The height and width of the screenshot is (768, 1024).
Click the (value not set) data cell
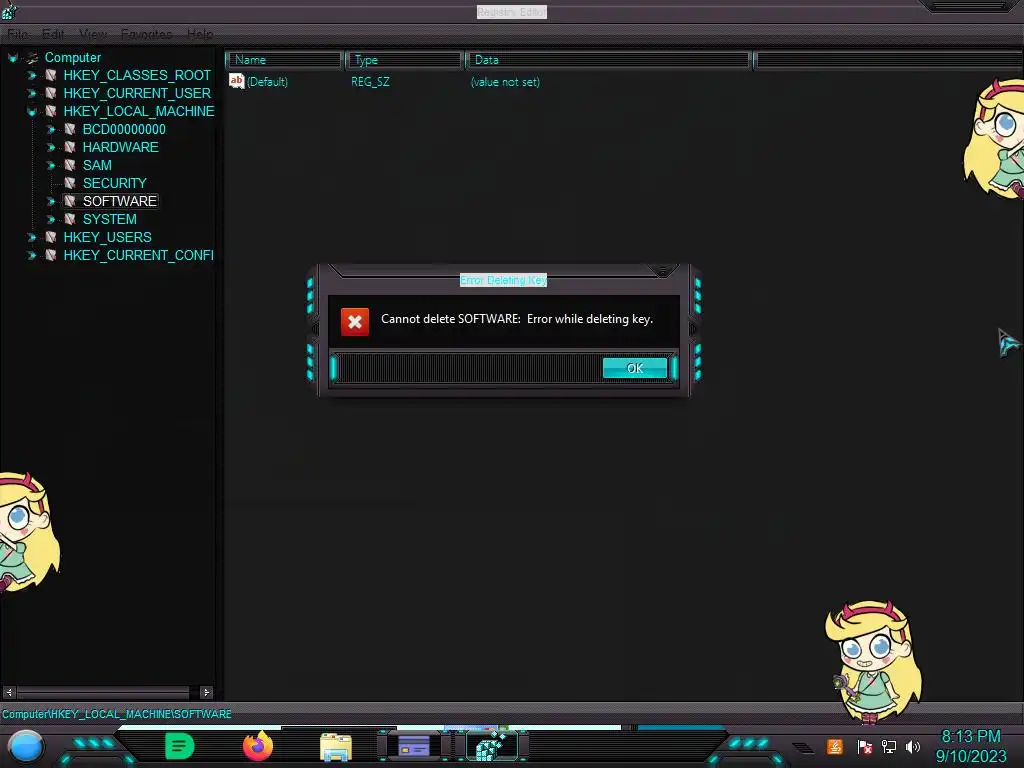click(505, 82)
